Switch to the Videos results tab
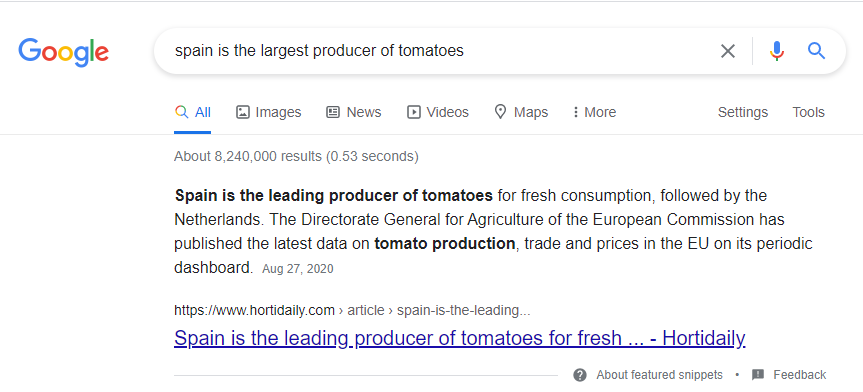This screenshot has height=392, width=863. (438, 112)
